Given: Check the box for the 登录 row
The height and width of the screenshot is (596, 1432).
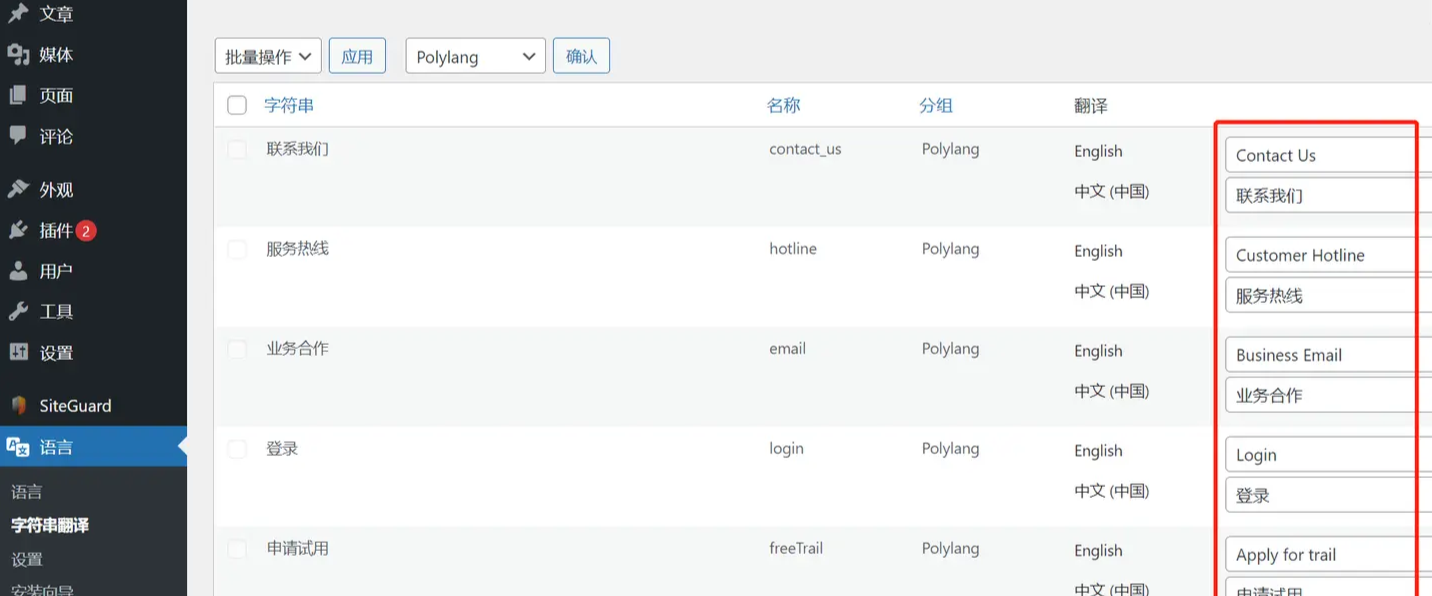Looking at the screenshot, I should pos(237,449).
